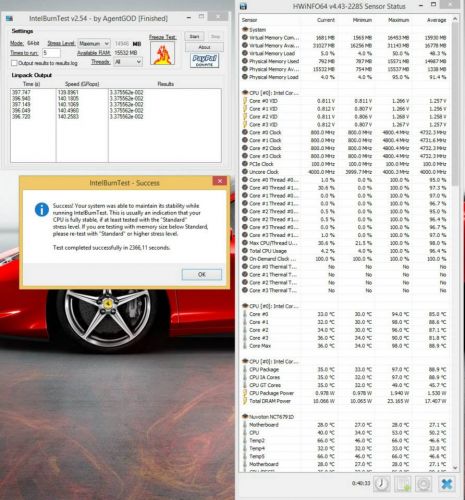This screenshot has height=500, width=465.
Task: Click the chip icon beside Nuvoton NCT6791D
Action: (x=245, y=417)
